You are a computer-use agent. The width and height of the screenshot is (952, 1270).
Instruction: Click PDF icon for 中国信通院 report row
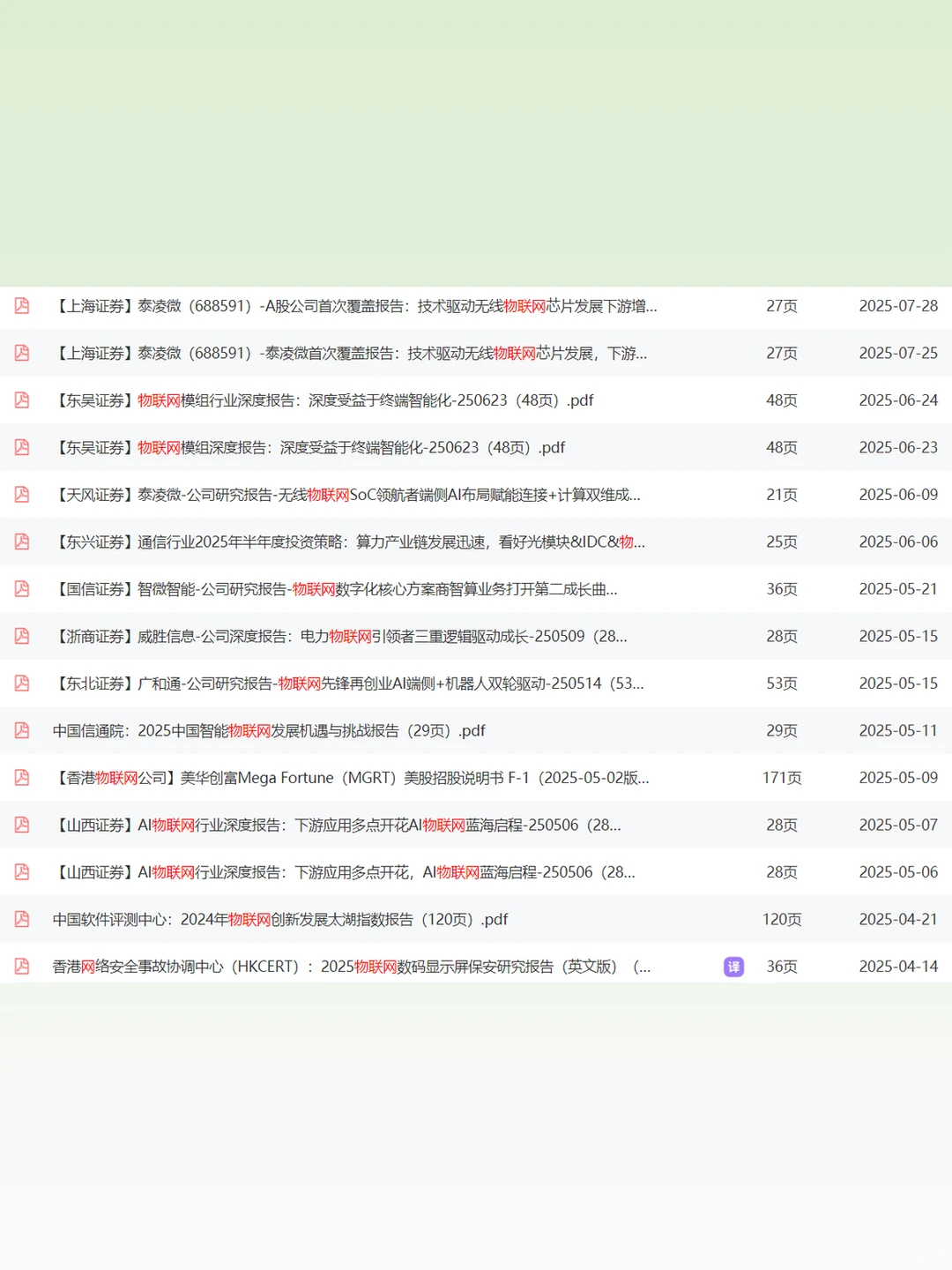coord(22,730)
